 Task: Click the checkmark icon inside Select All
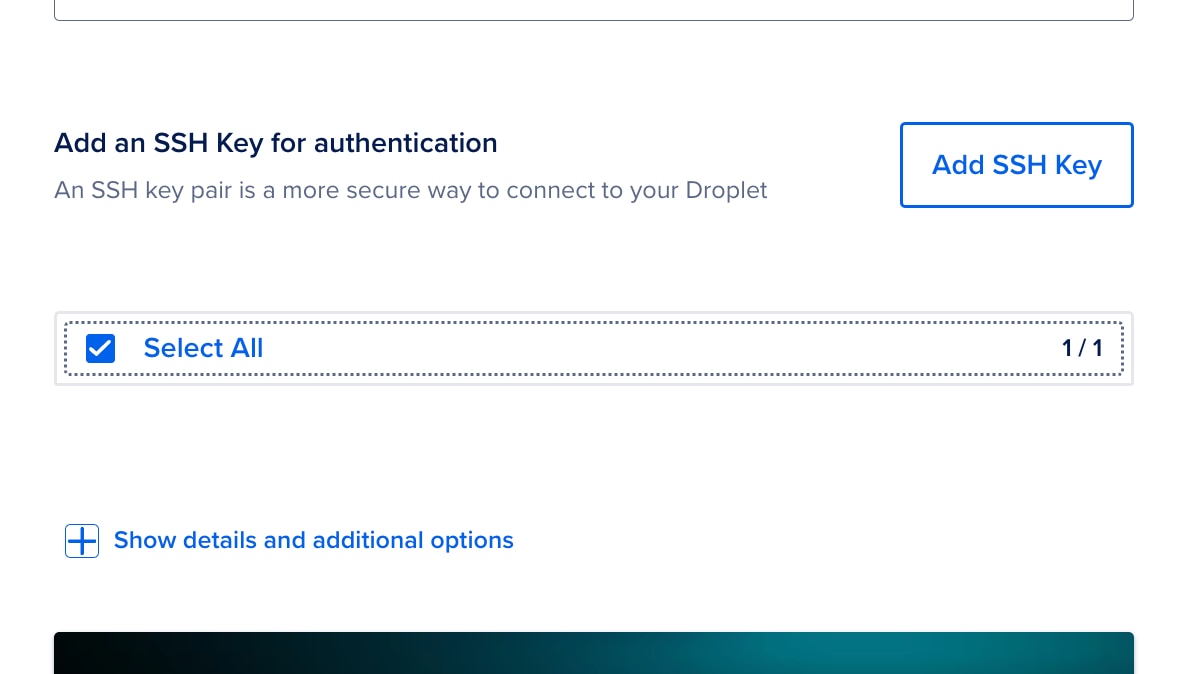(100, 348)
